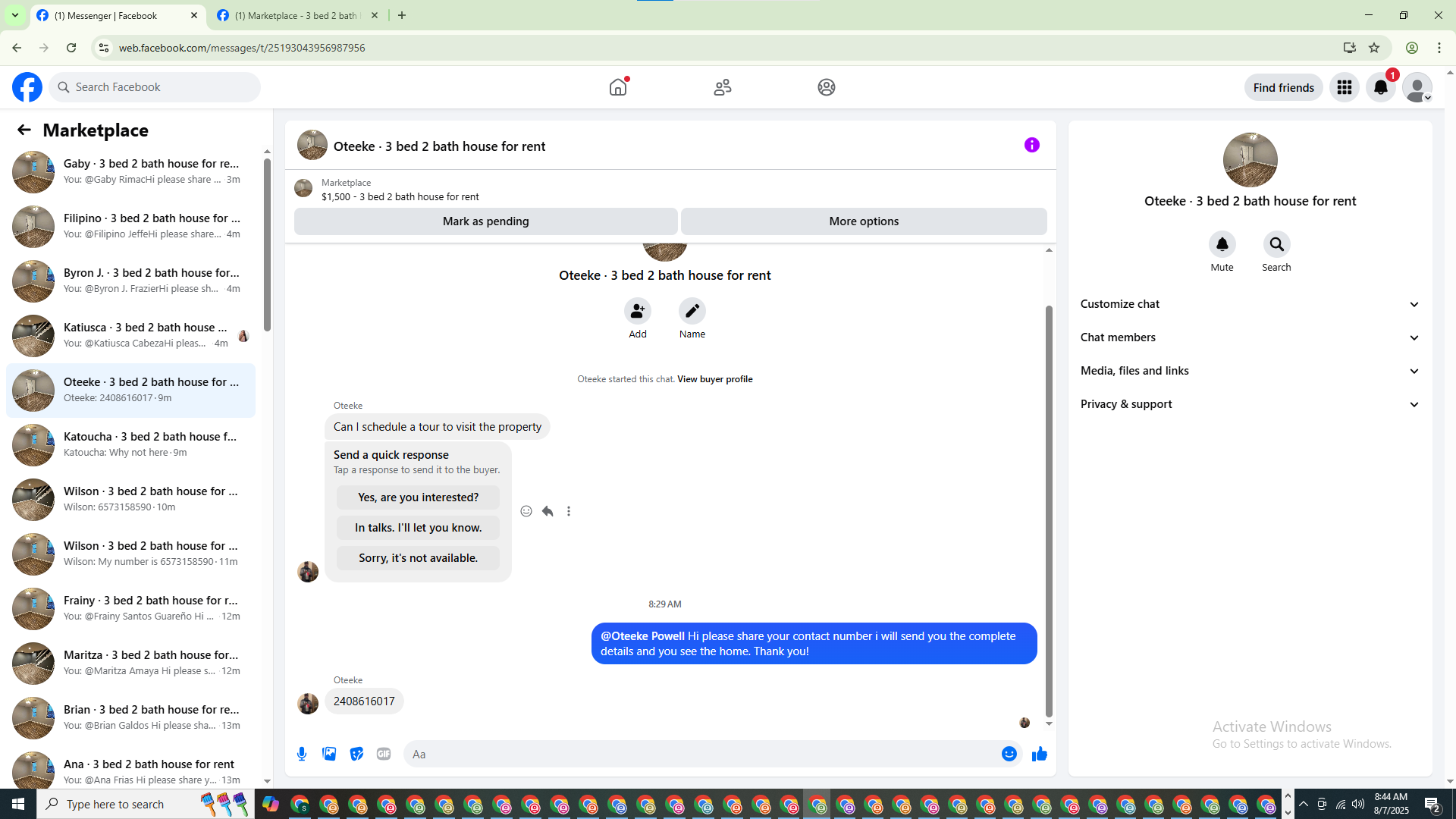Send a thumbs up like

tap(1040, 754)
